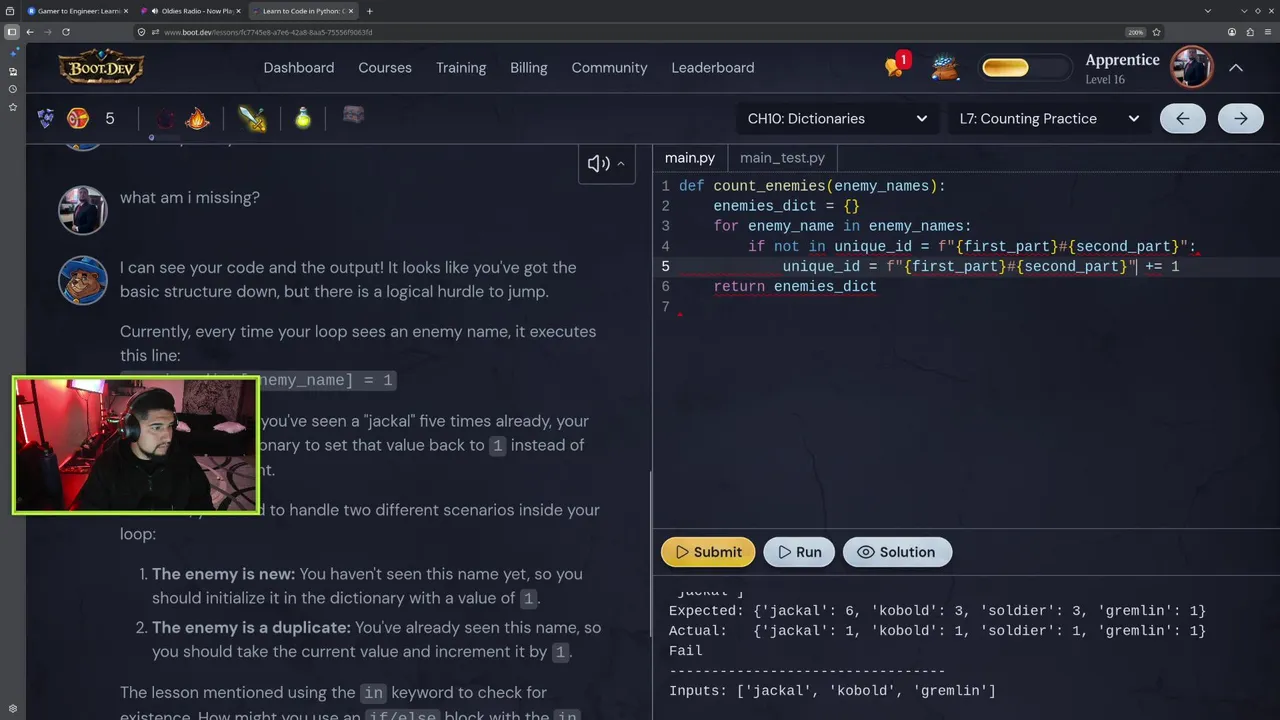Open the sidebar history clock icon
The image size is (1280, 720).
pos(12,89)
